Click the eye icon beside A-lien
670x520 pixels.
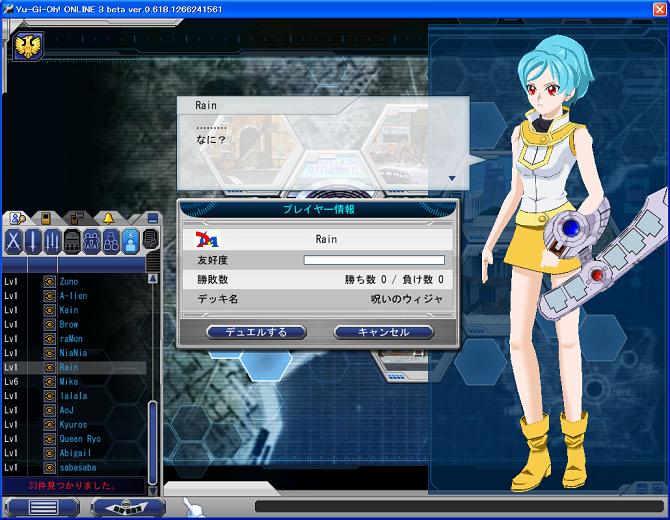point(50,296)
